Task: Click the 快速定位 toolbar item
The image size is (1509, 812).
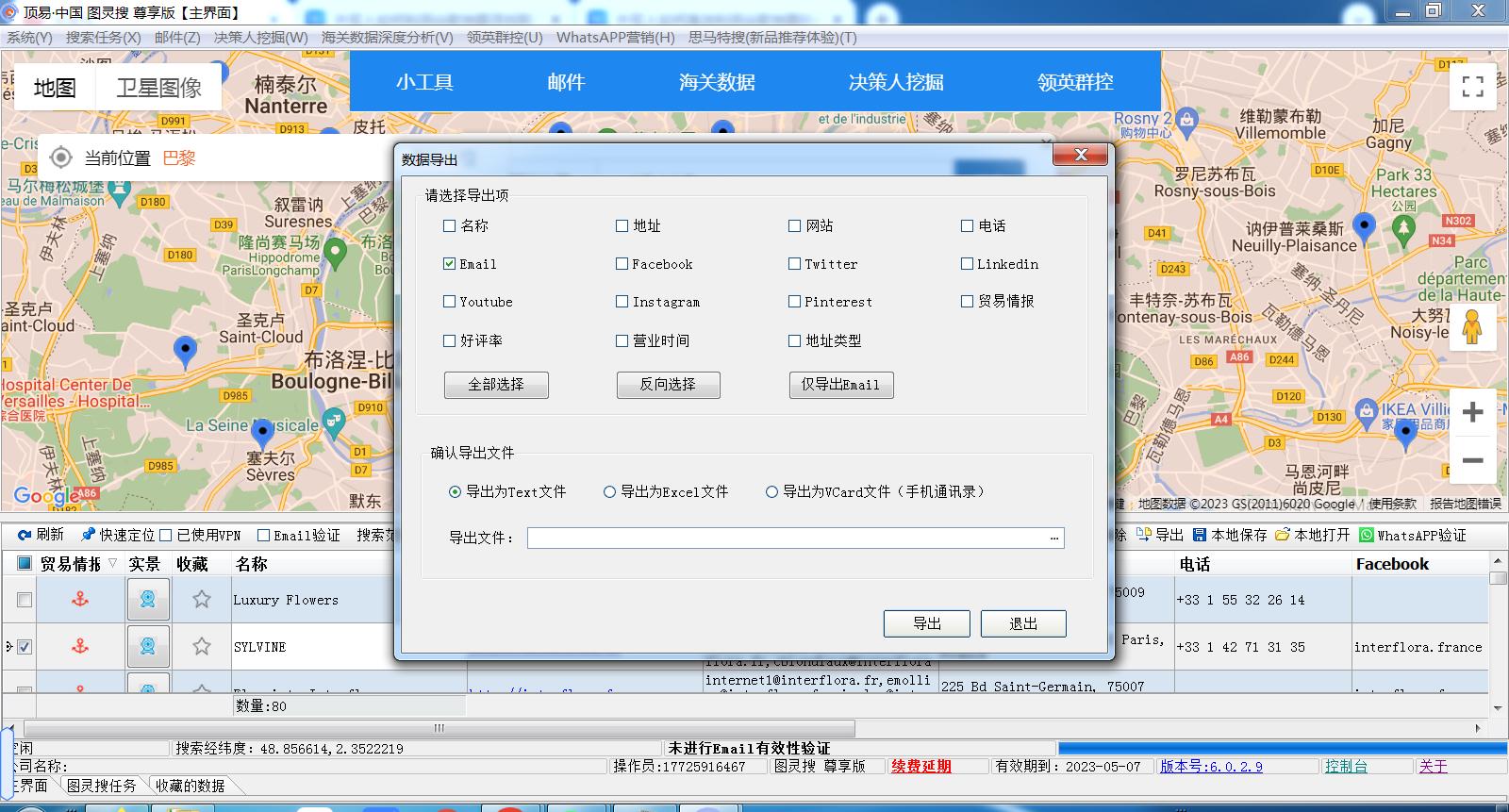Action: pos(118,535)
